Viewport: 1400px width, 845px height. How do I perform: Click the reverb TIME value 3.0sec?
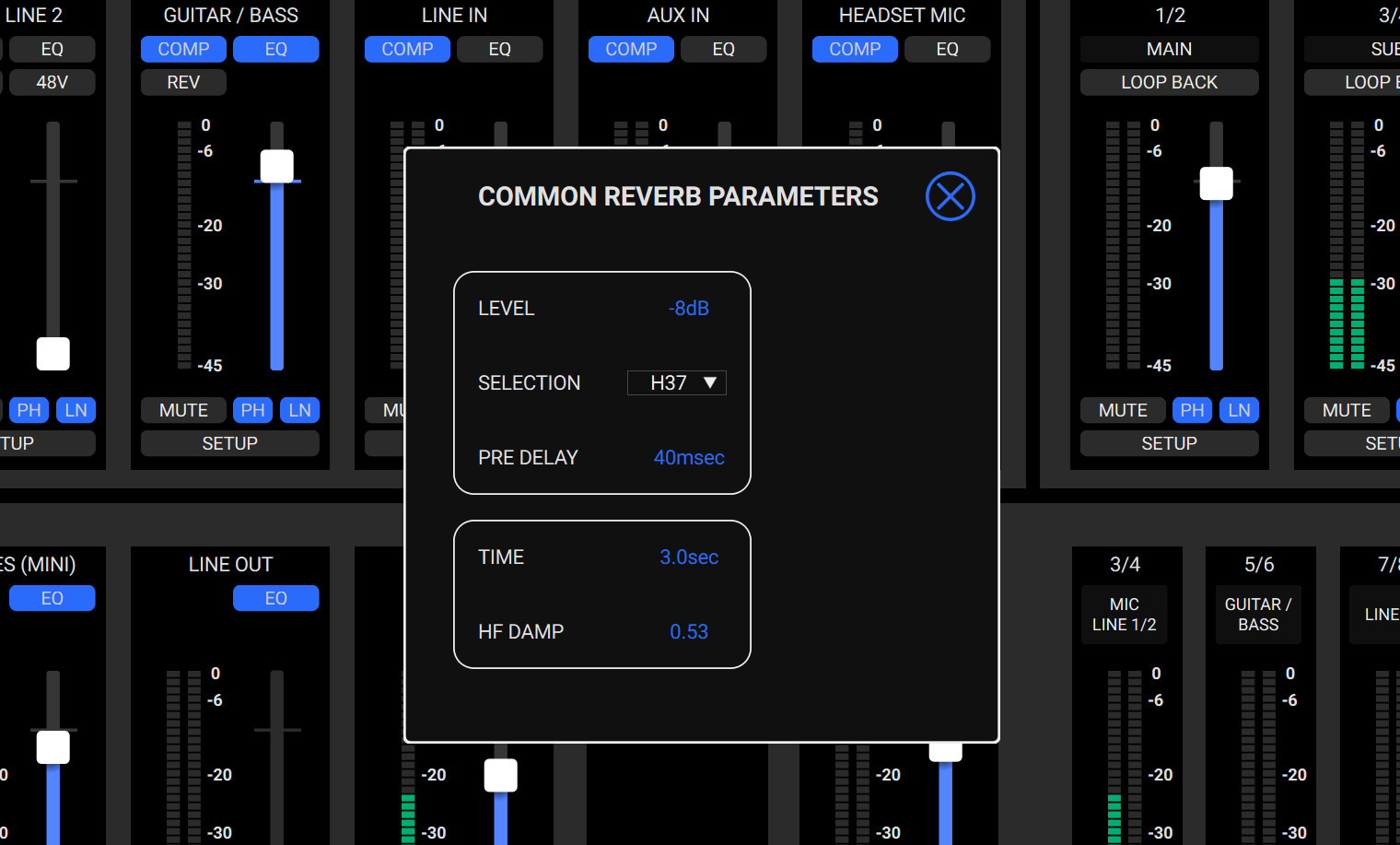(x=688, y=557)
